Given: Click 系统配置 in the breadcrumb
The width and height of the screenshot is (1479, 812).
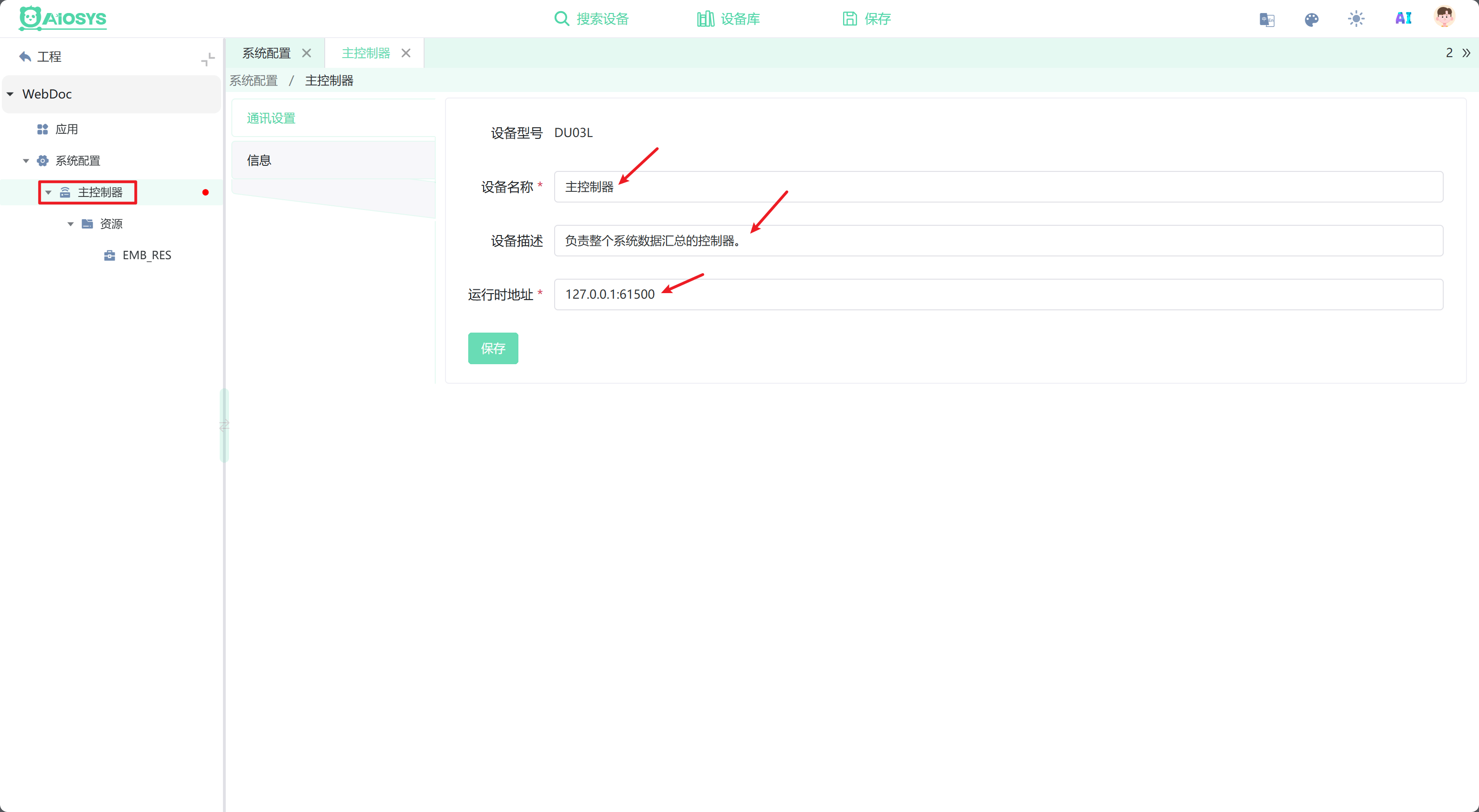Looking at the screenshot, I should coord(254,81).
